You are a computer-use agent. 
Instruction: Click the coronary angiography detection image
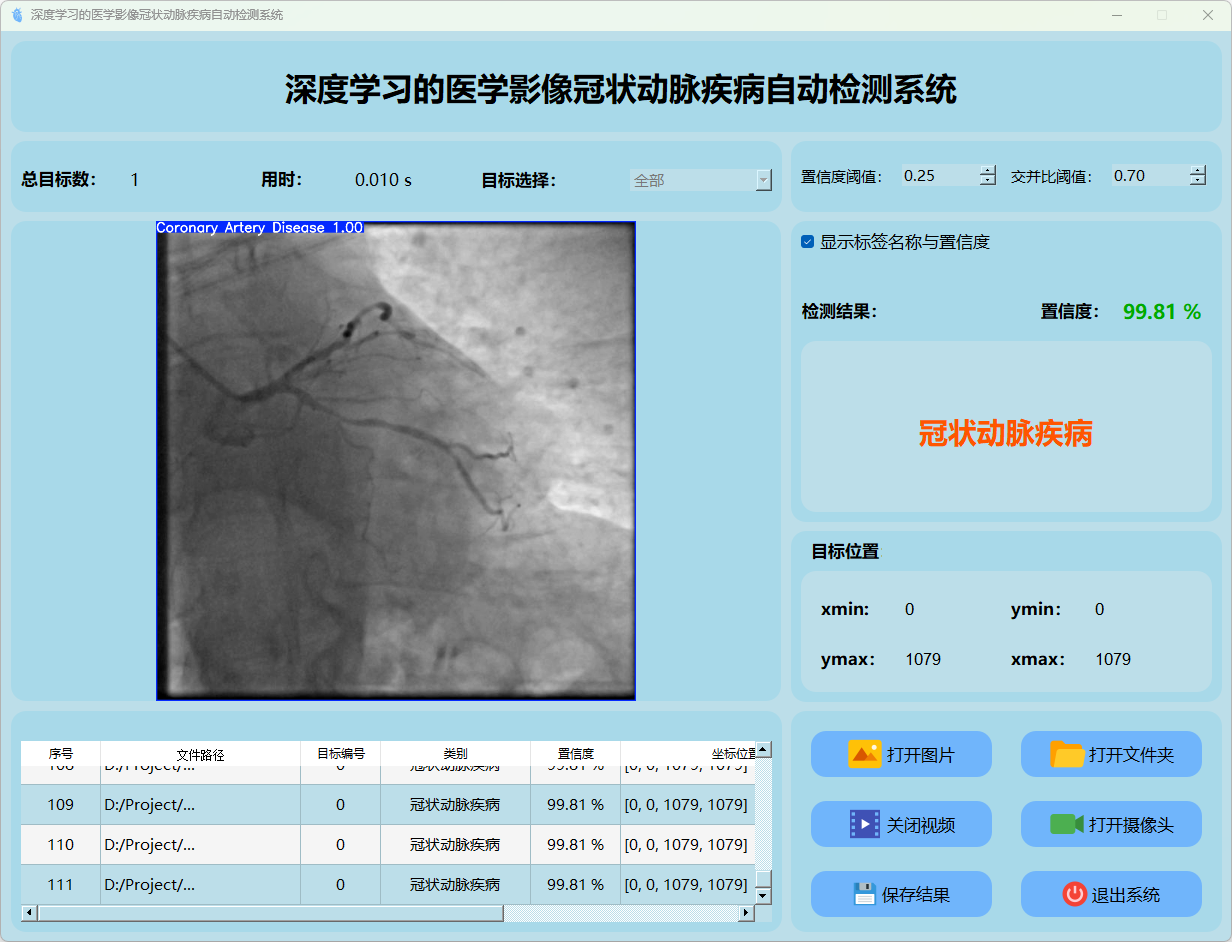tap(396, 460)
